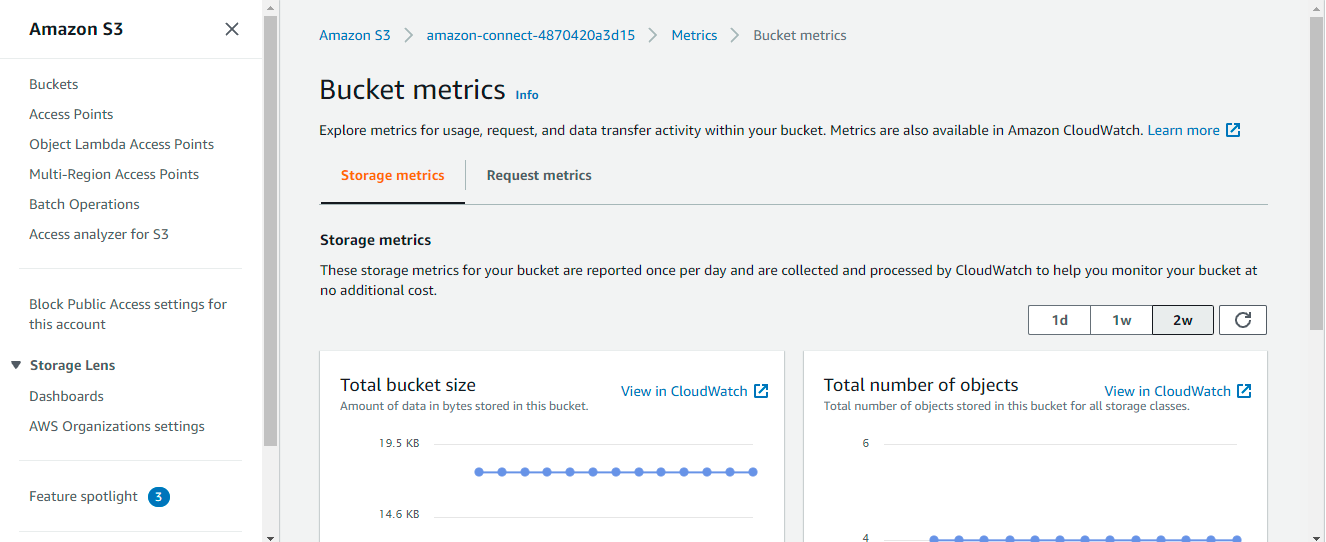Close the Amazon S3 navigation panel
The image size is (1326, 542).
[x=232, y=29]
